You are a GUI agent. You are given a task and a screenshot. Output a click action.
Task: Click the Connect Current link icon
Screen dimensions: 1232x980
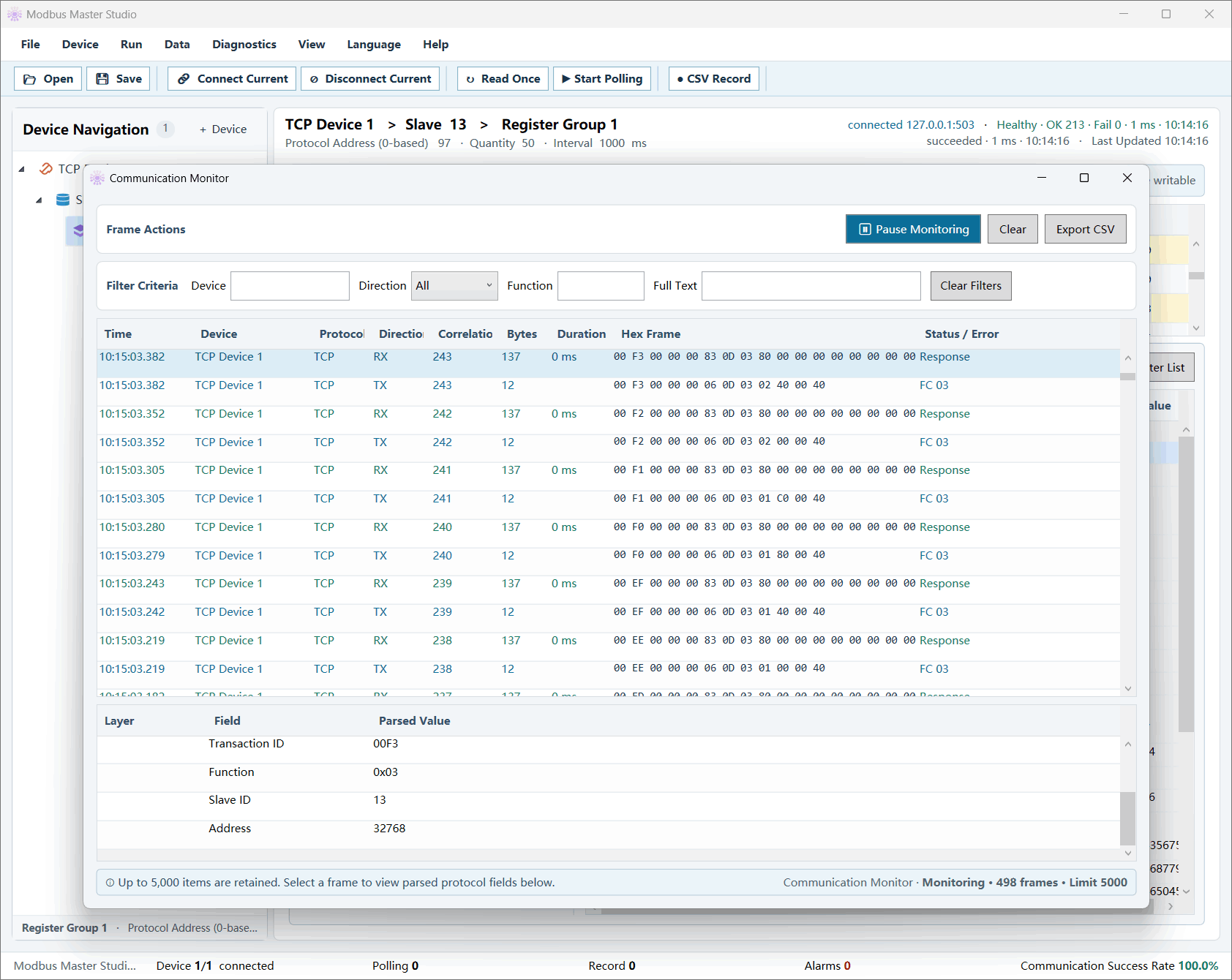[184, 79]
